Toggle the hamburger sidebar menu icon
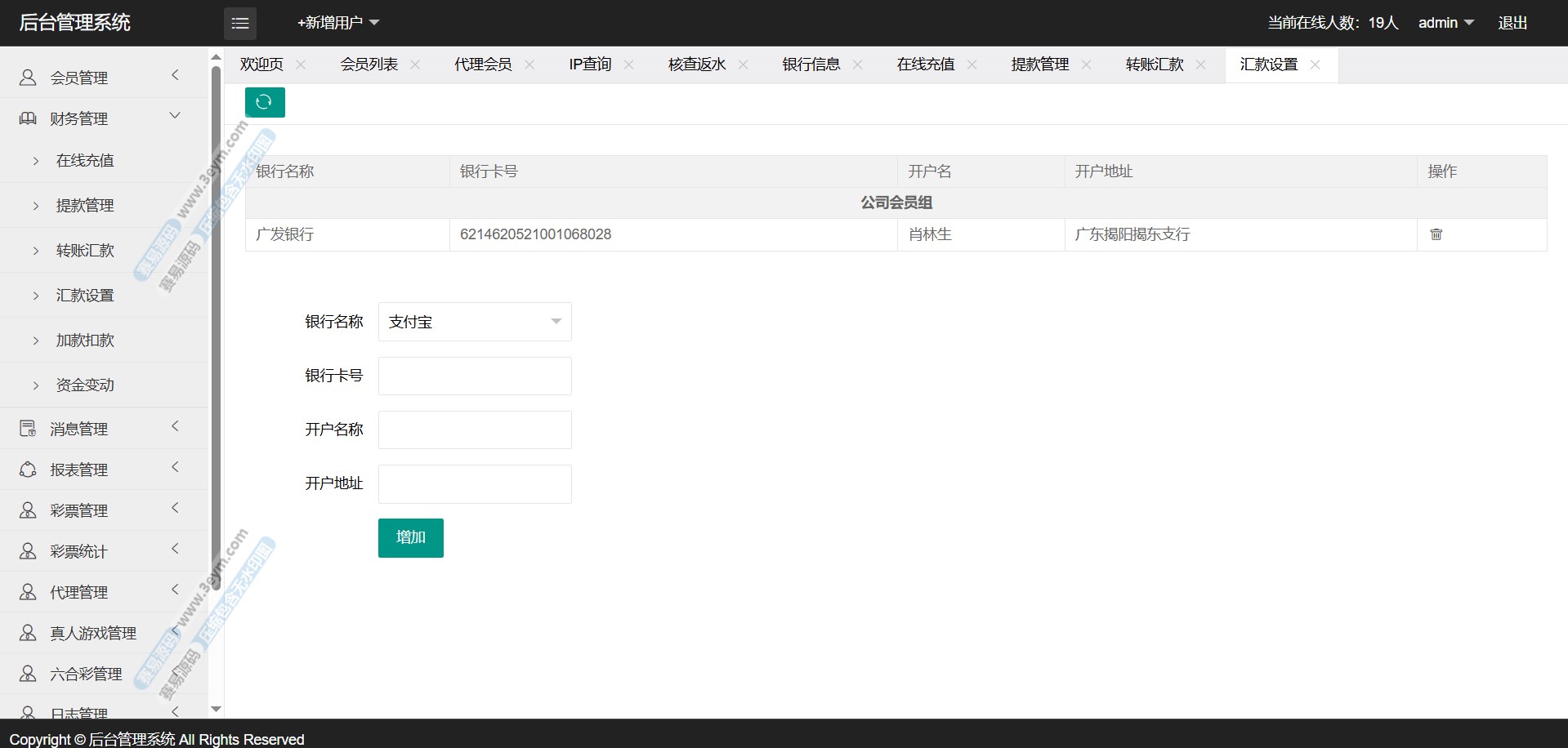 (x=240, y=24)
